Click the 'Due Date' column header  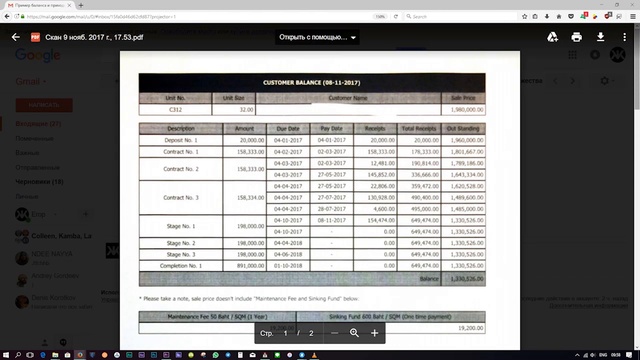tap(288, 129)
